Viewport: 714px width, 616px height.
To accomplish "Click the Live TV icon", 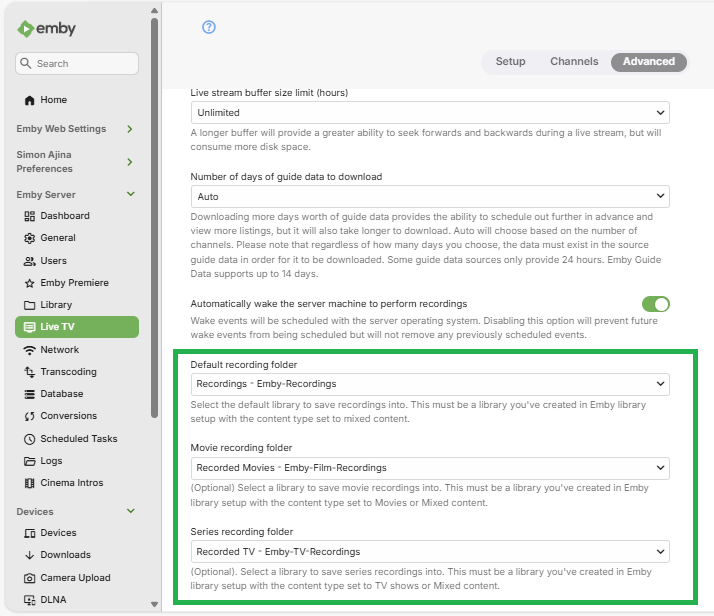I will (x=30, y=327).
